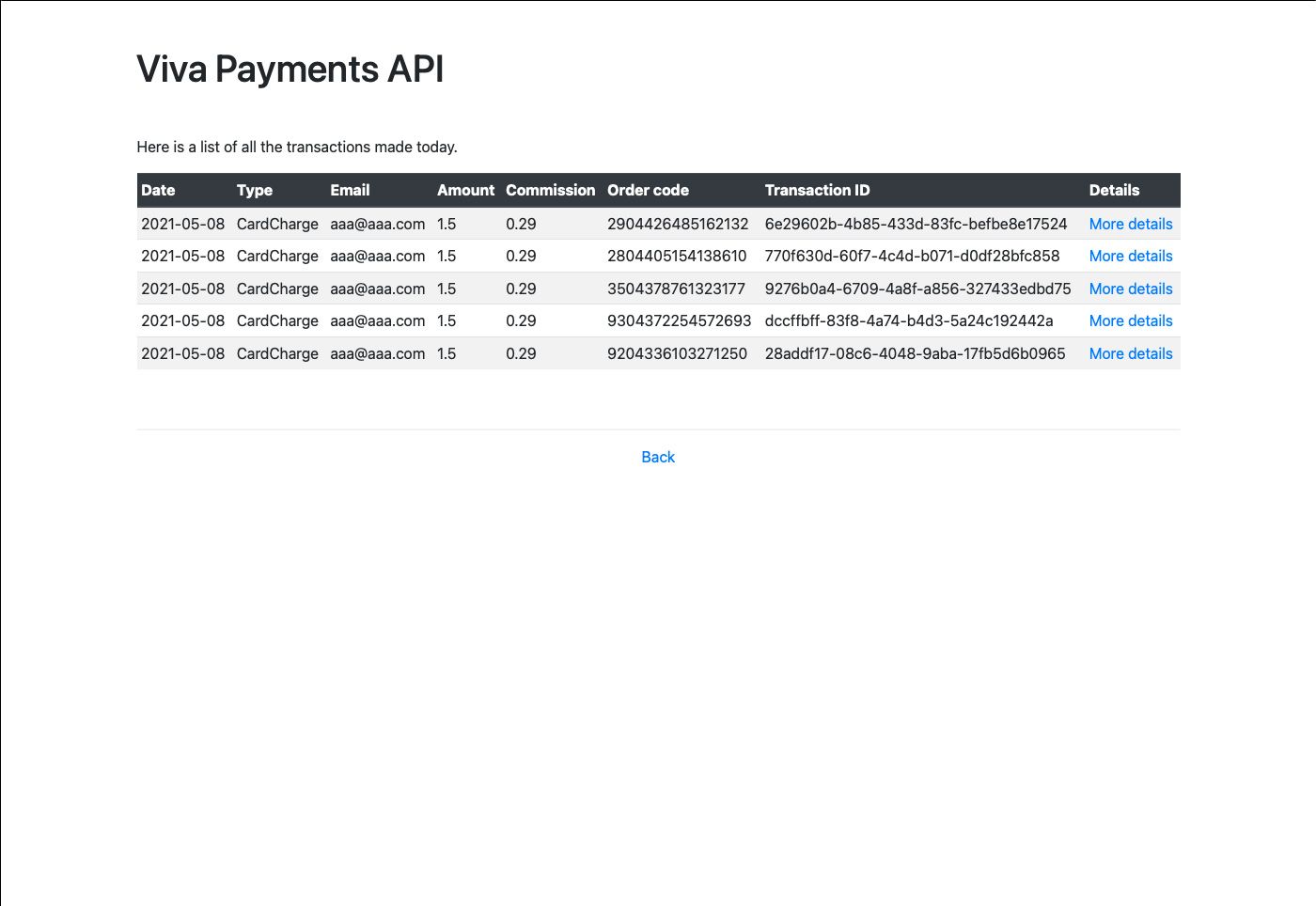Select order code 9204336103271250
This screenshot has height=906, width=1316.
coord(677,353)
